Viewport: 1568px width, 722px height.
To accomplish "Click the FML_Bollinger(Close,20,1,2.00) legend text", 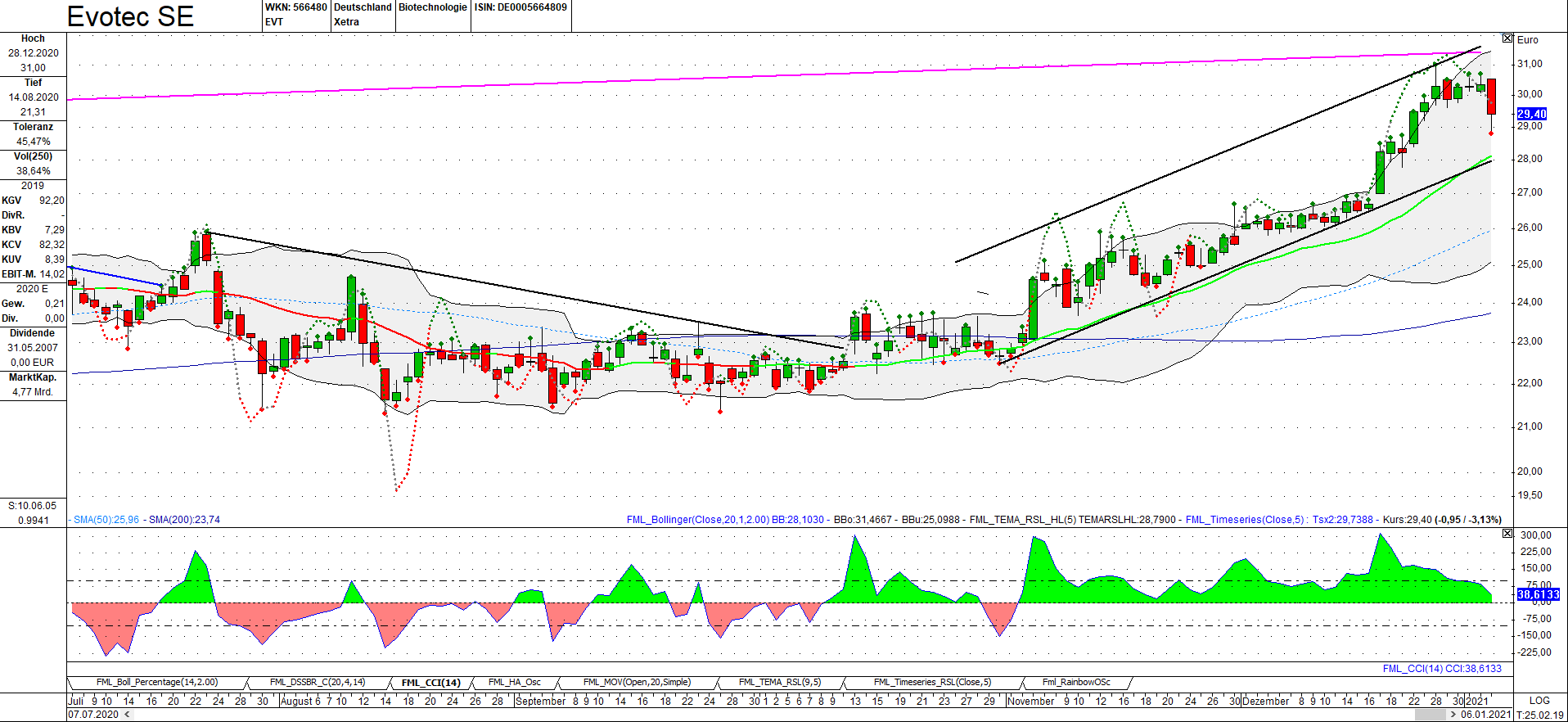I will [699, 520].
